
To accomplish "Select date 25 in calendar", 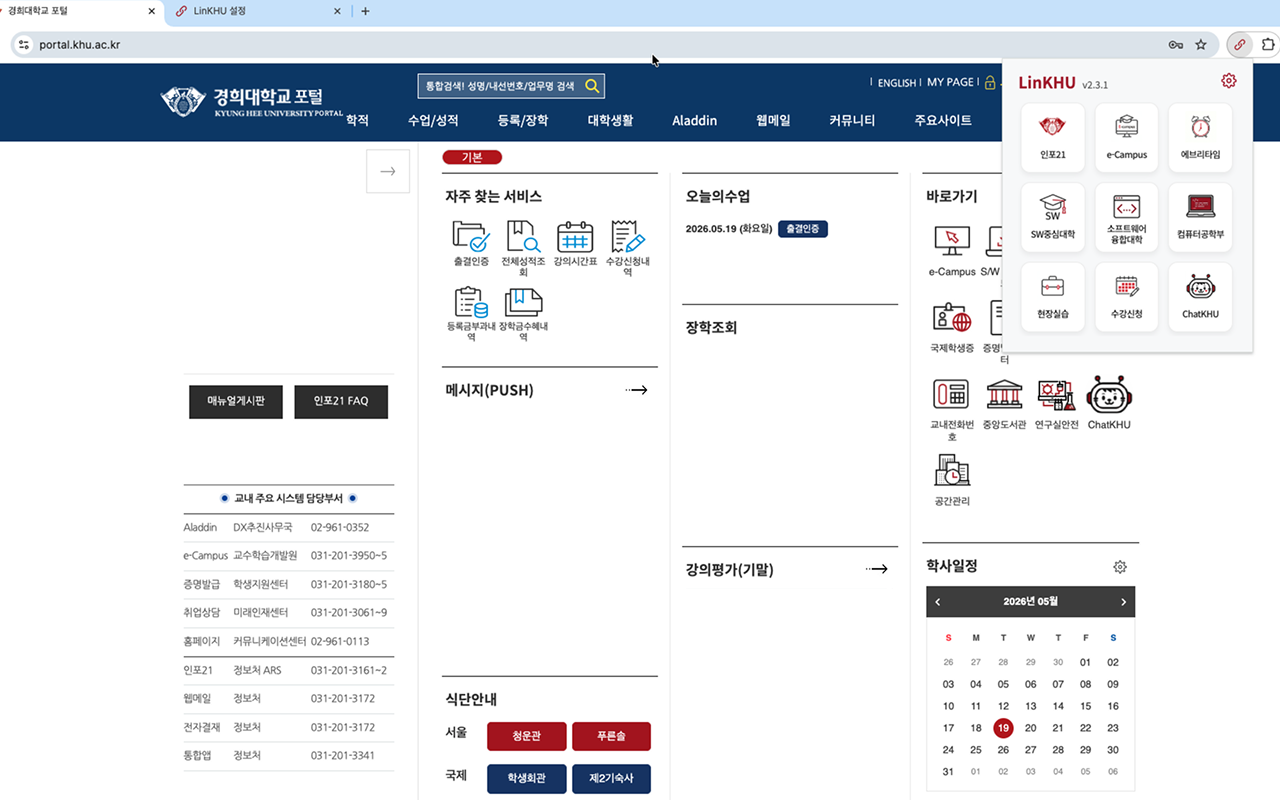I will click(x=976, y=750).
